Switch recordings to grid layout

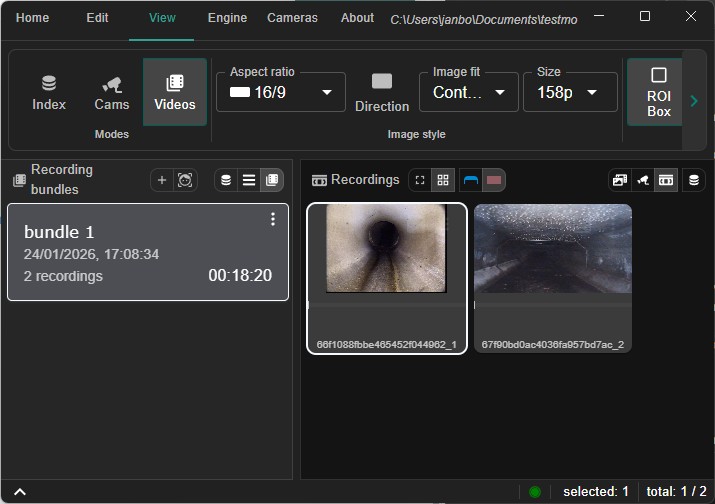click(x=443, y=180)
